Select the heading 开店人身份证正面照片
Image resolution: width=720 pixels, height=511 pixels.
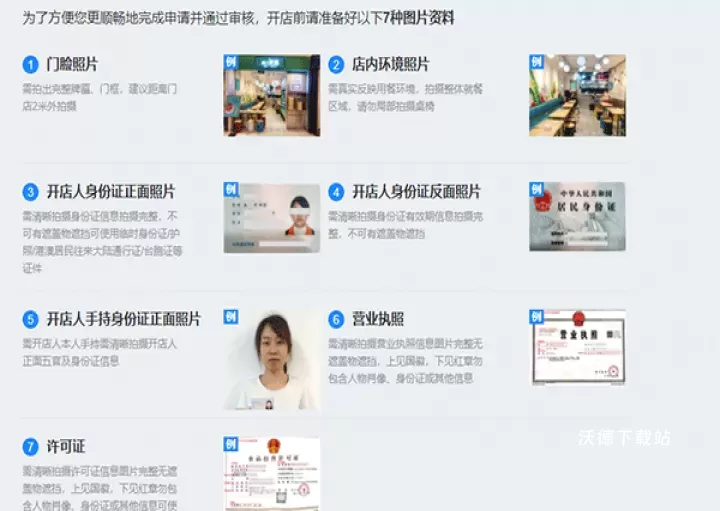tap(111, 192)
